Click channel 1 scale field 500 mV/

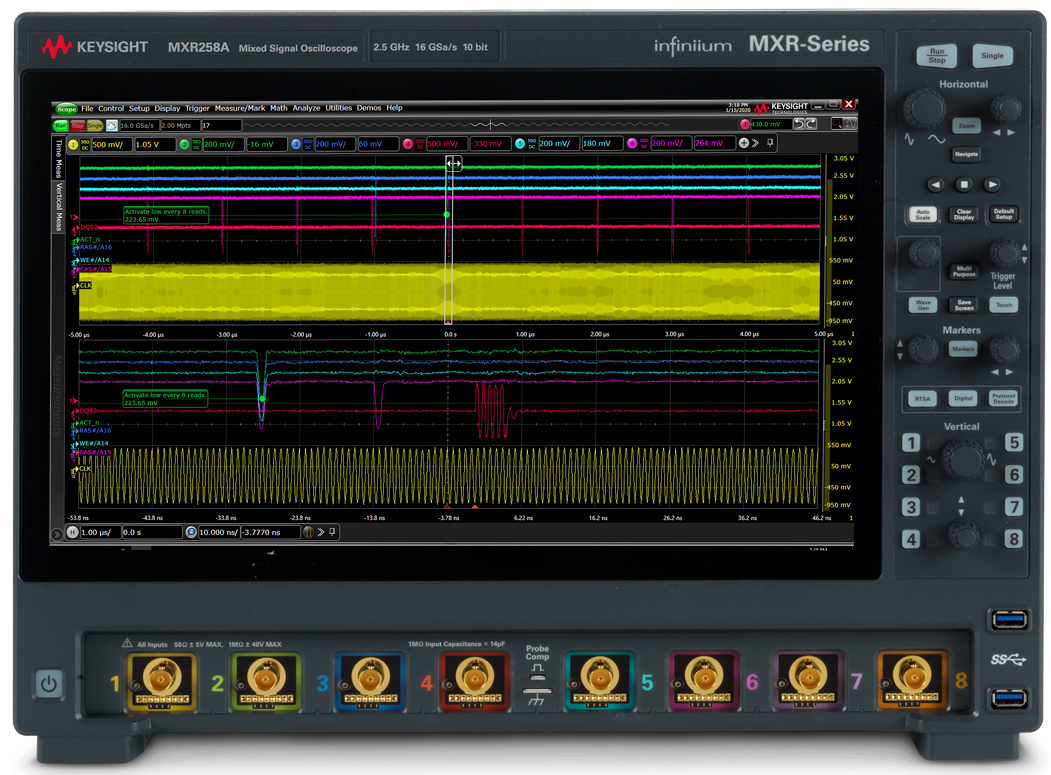[112, 144]
